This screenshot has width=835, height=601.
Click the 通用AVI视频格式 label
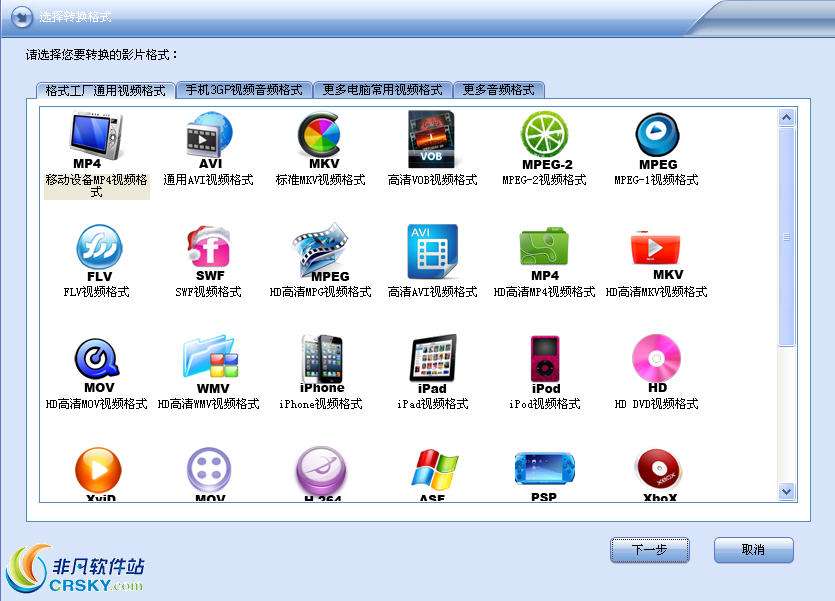[208, 180]
